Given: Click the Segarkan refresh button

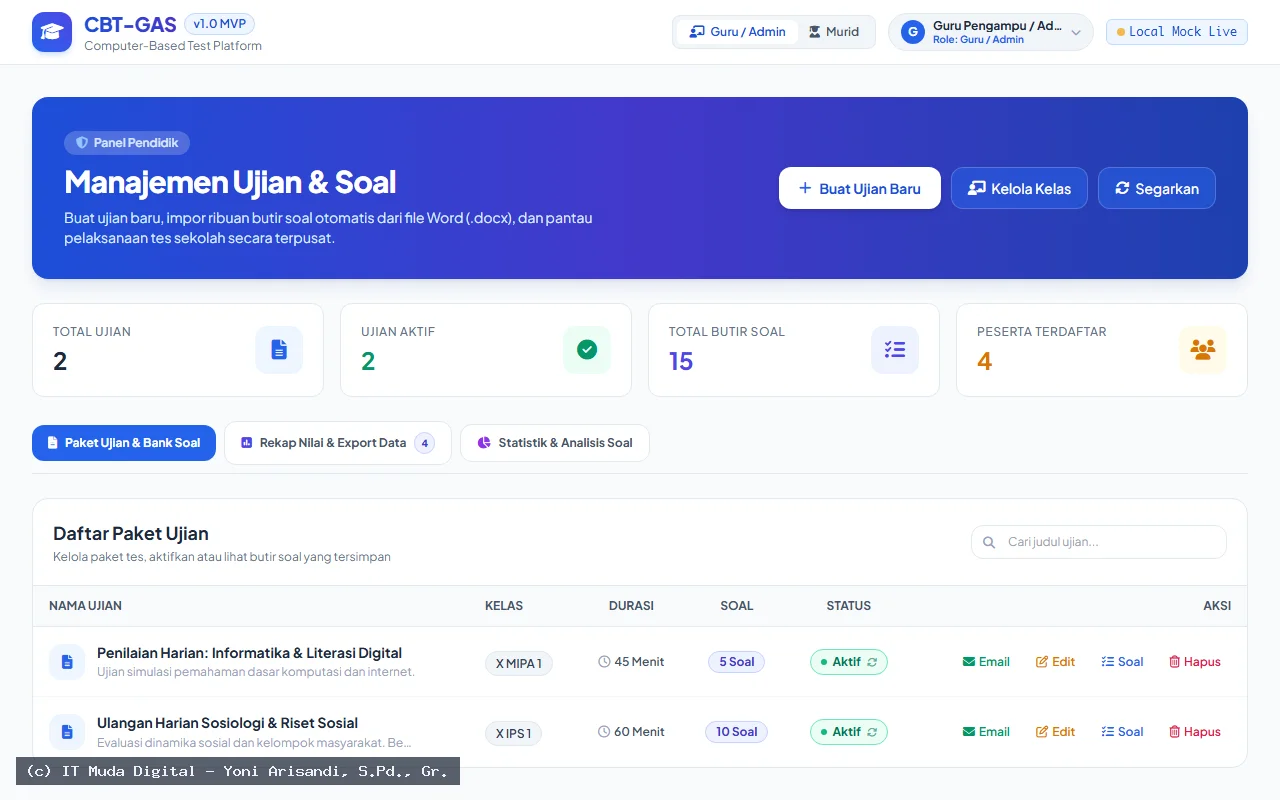Looking at the screenshot, I should point(1157,188).
